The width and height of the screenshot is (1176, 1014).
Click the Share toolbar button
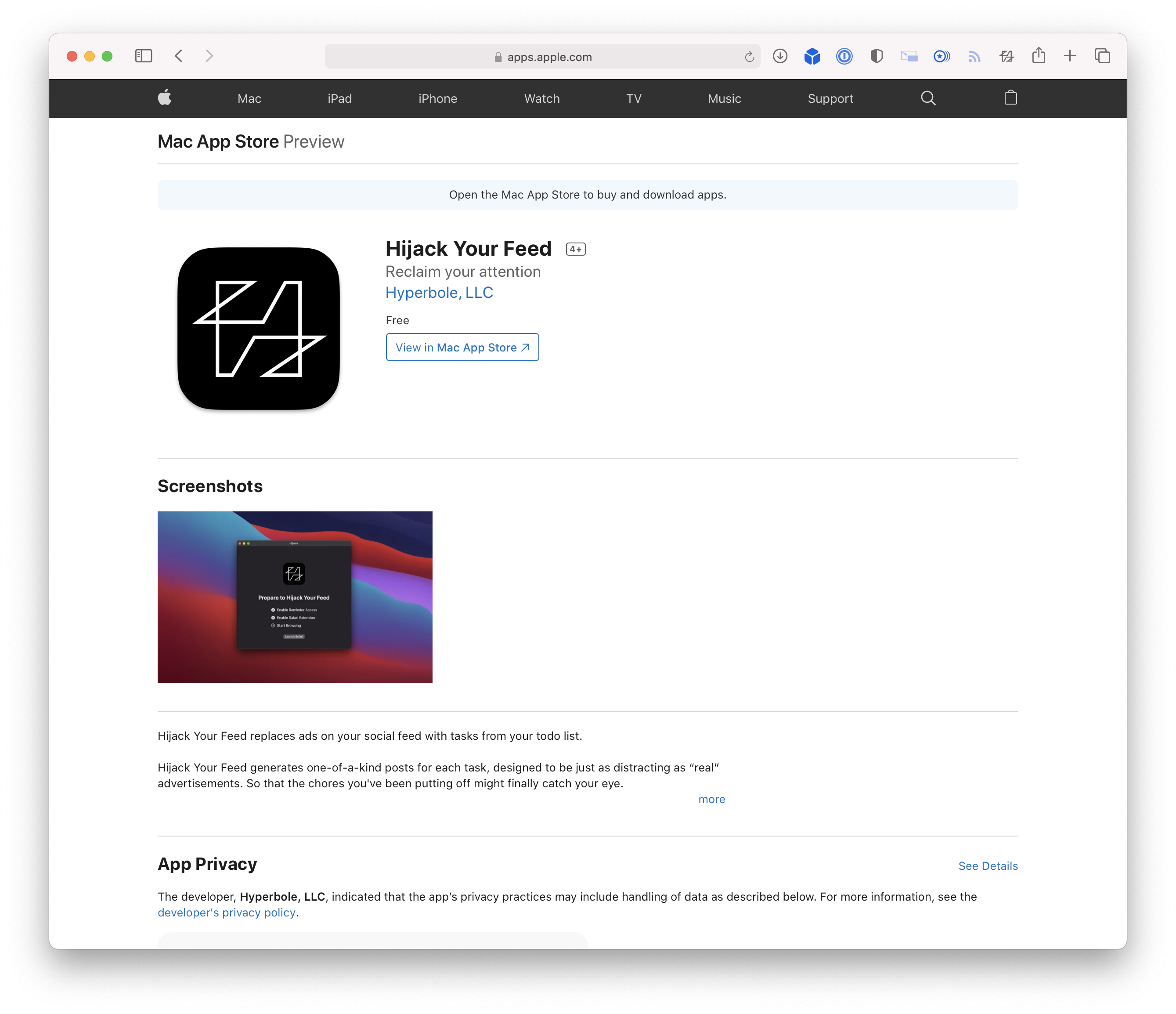[x=1038, y=55]
